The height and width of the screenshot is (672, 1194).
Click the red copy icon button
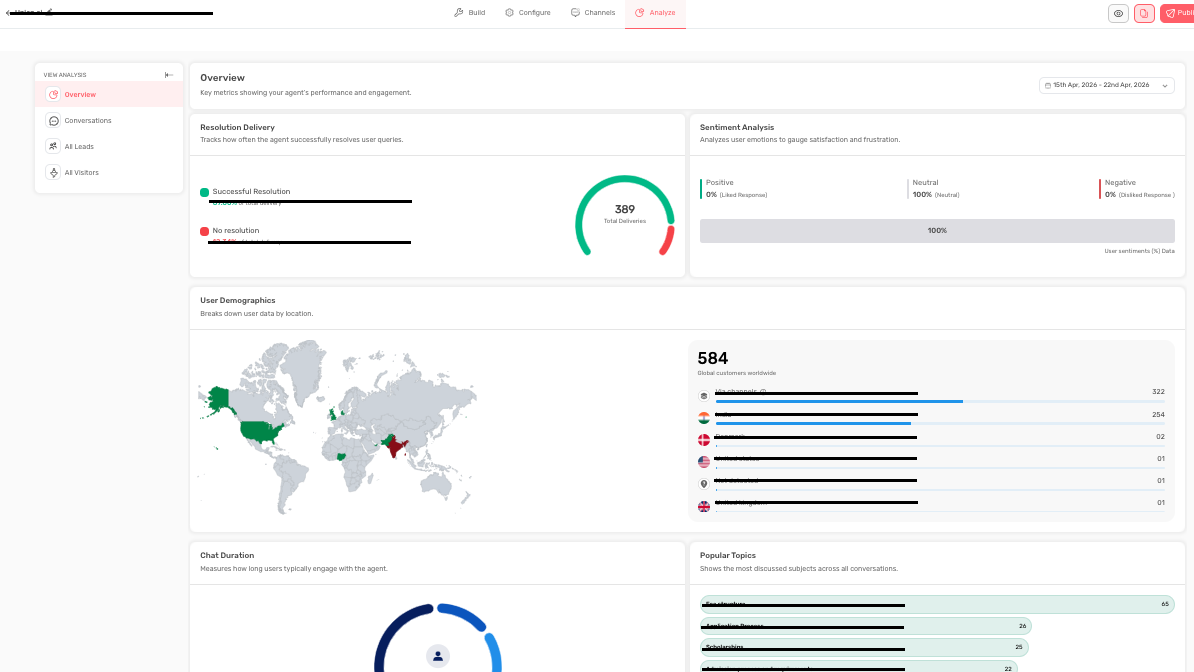(1144, 13)
